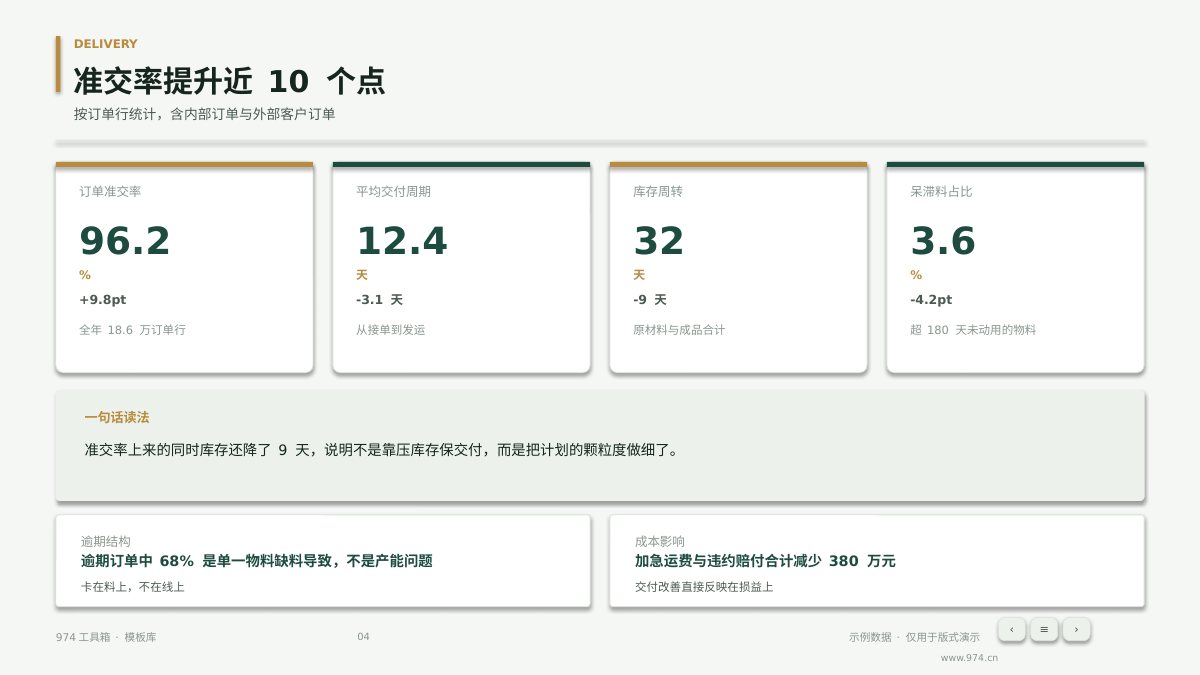Go to the previous slide arrow
This screenshot has width=1200, height=675.
tap(1012, 629)
